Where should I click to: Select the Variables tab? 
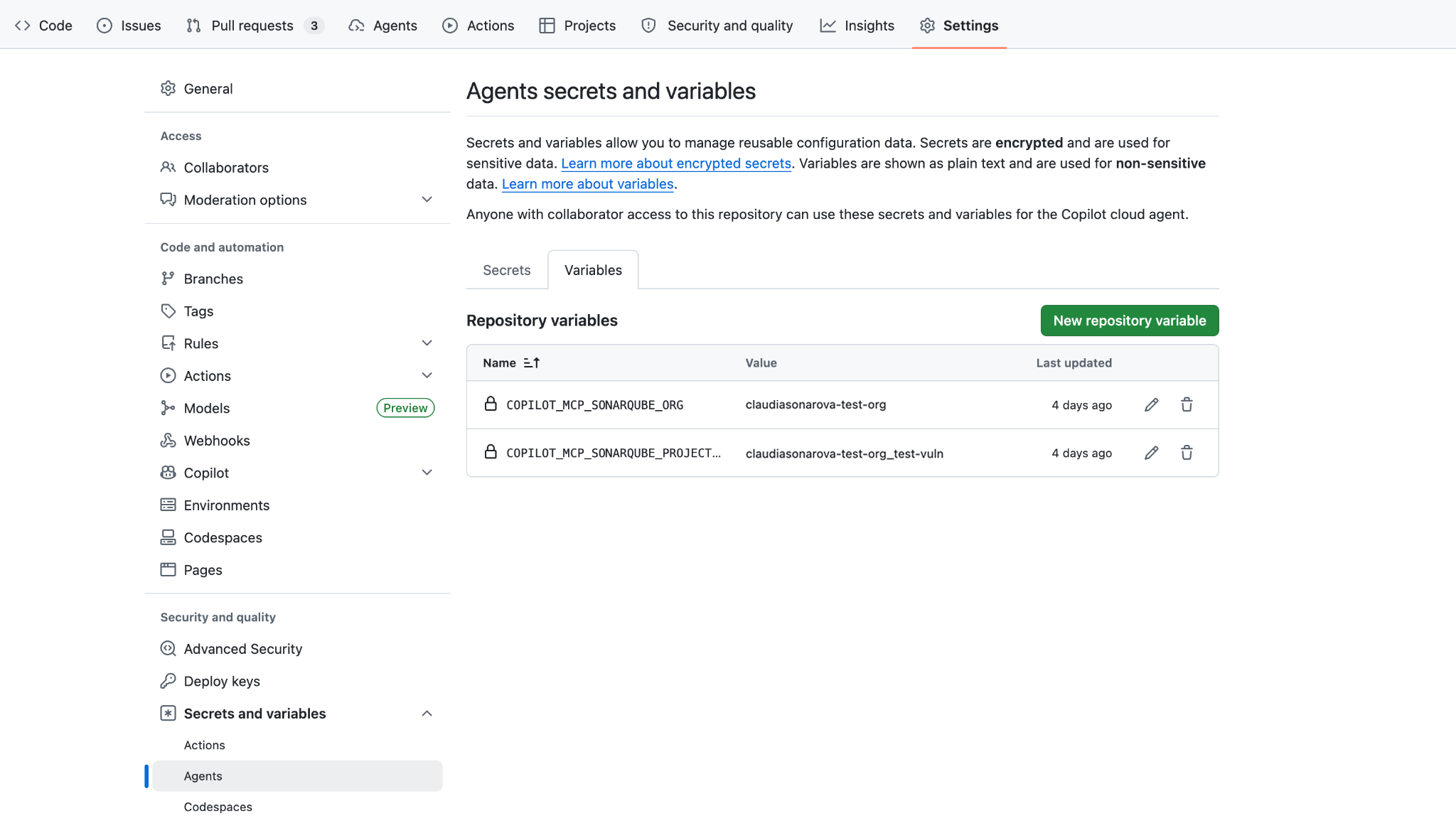(593, 270)
